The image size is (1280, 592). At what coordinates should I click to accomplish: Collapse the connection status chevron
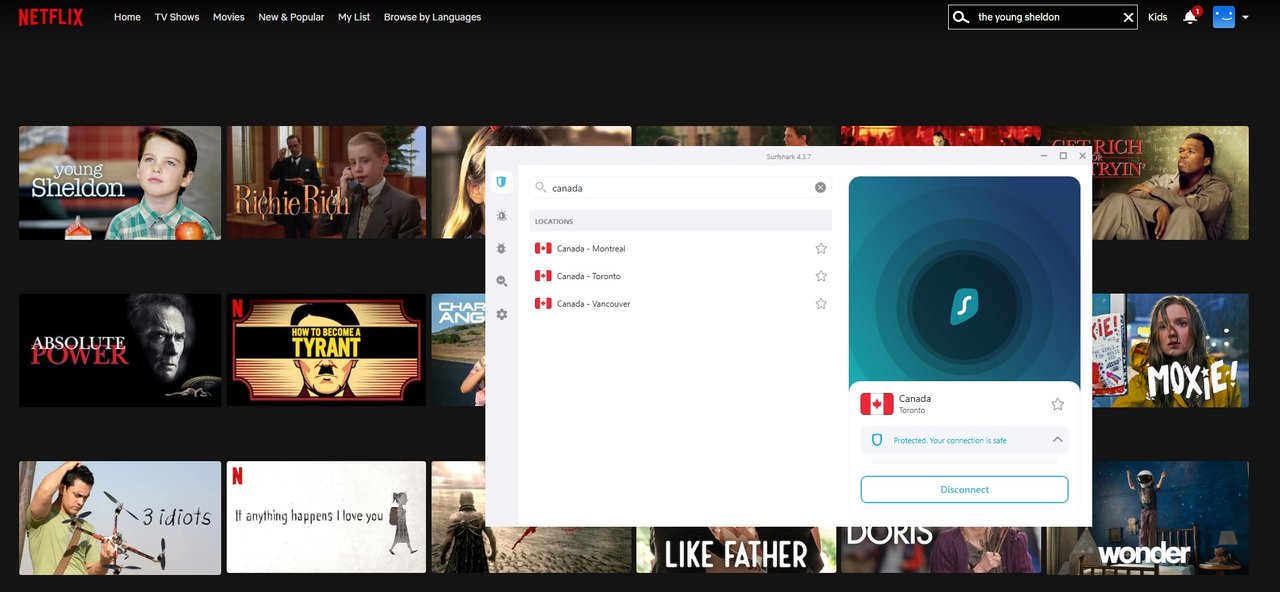click(x=1057, y=440)
